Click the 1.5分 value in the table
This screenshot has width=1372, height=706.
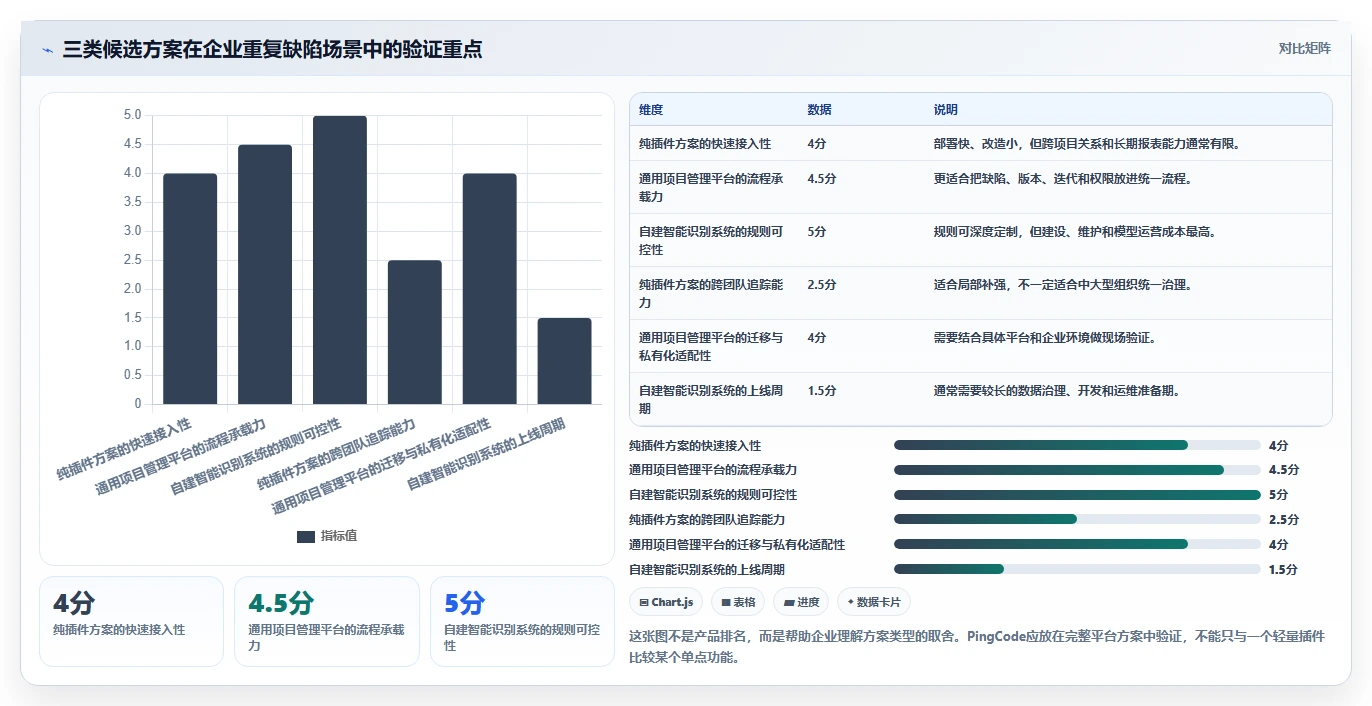[822, 391]
